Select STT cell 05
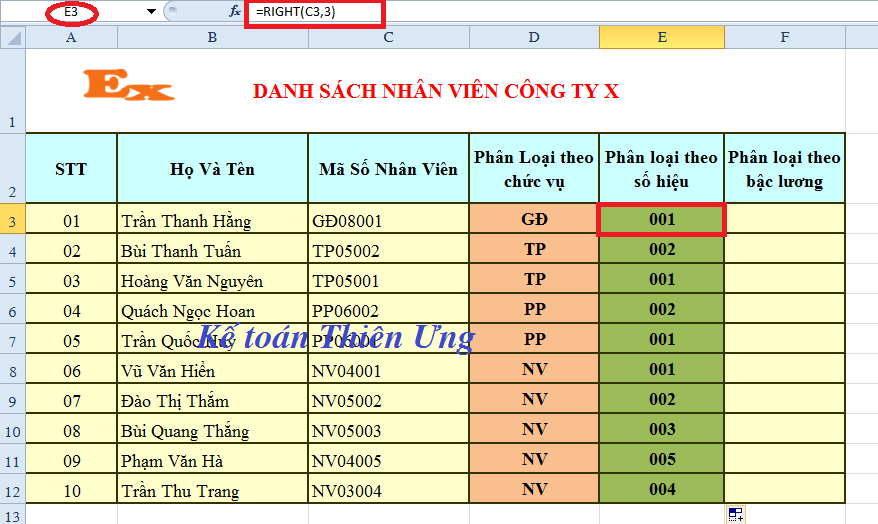This screenshot has width=878, height=524. tap(71, 338)
